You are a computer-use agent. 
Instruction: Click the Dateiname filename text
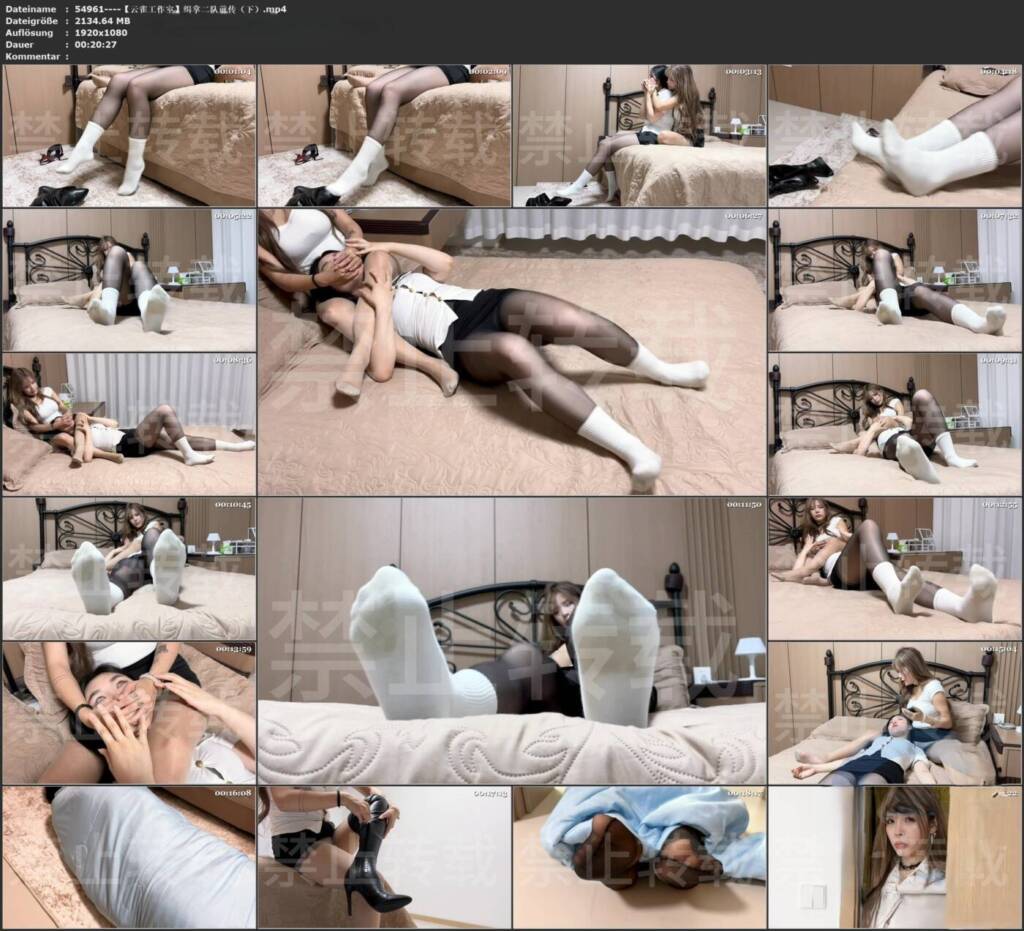(180, 9)
